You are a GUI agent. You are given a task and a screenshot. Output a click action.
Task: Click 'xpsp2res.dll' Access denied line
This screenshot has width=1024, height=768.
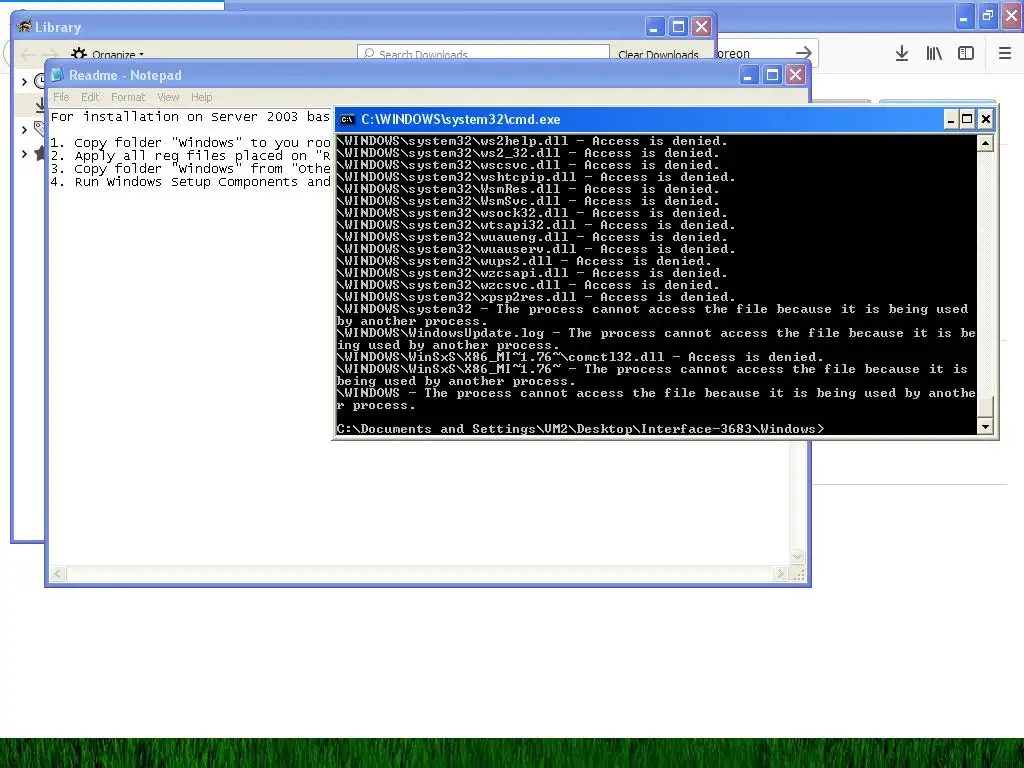(536, 297)
